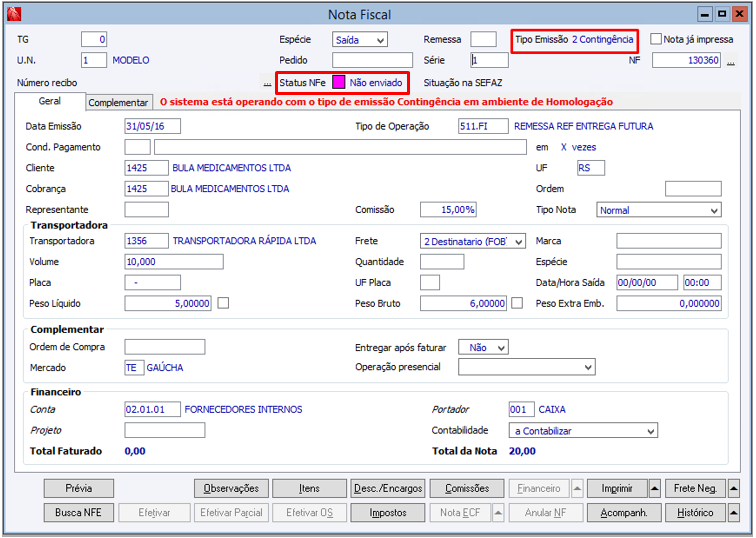
Task: Click the Data/Hora Saída time field 00:00
Action: tap(702, 282)
